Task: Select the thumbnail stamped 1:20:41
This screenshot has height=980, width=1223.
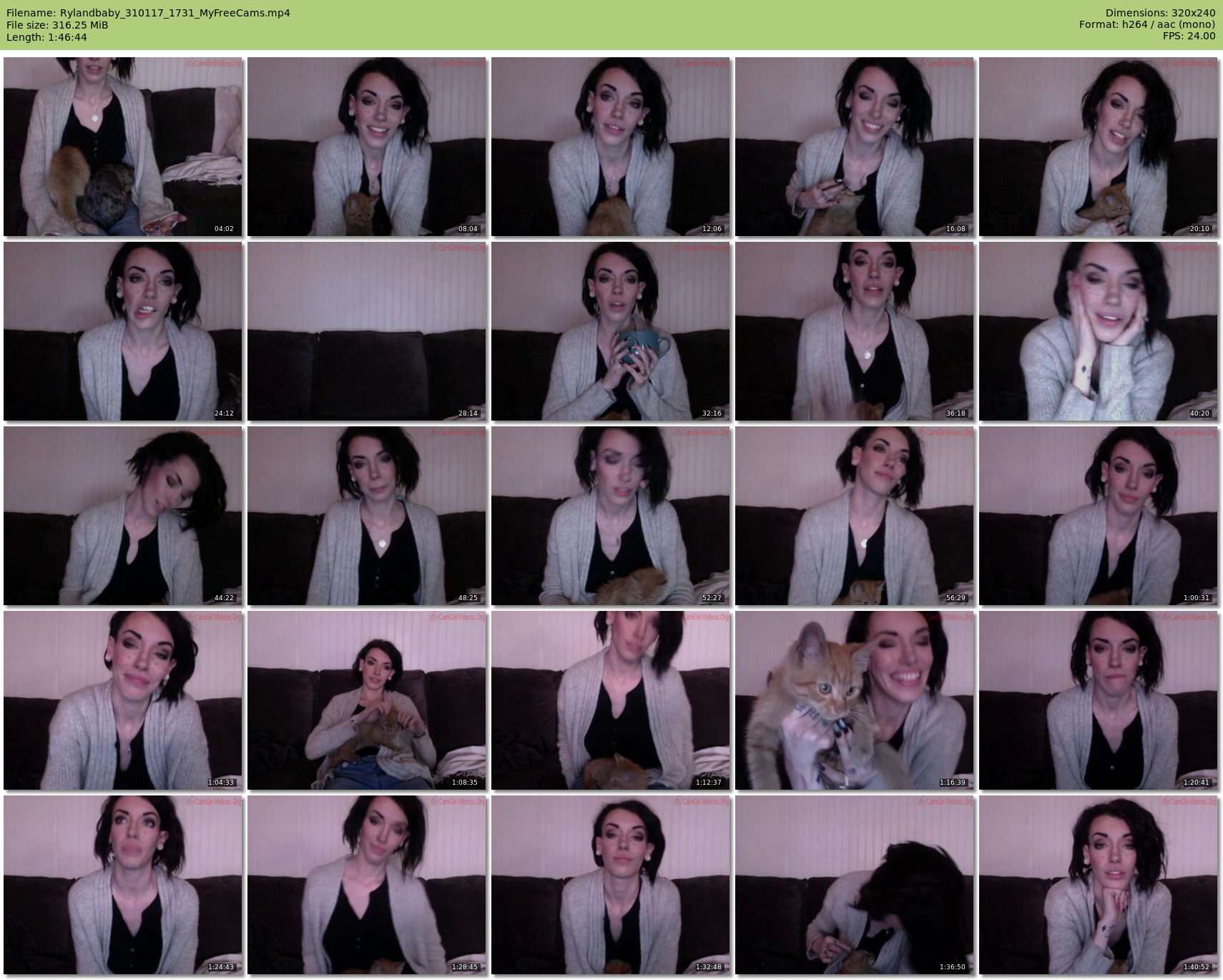Action: (1099, 700)
